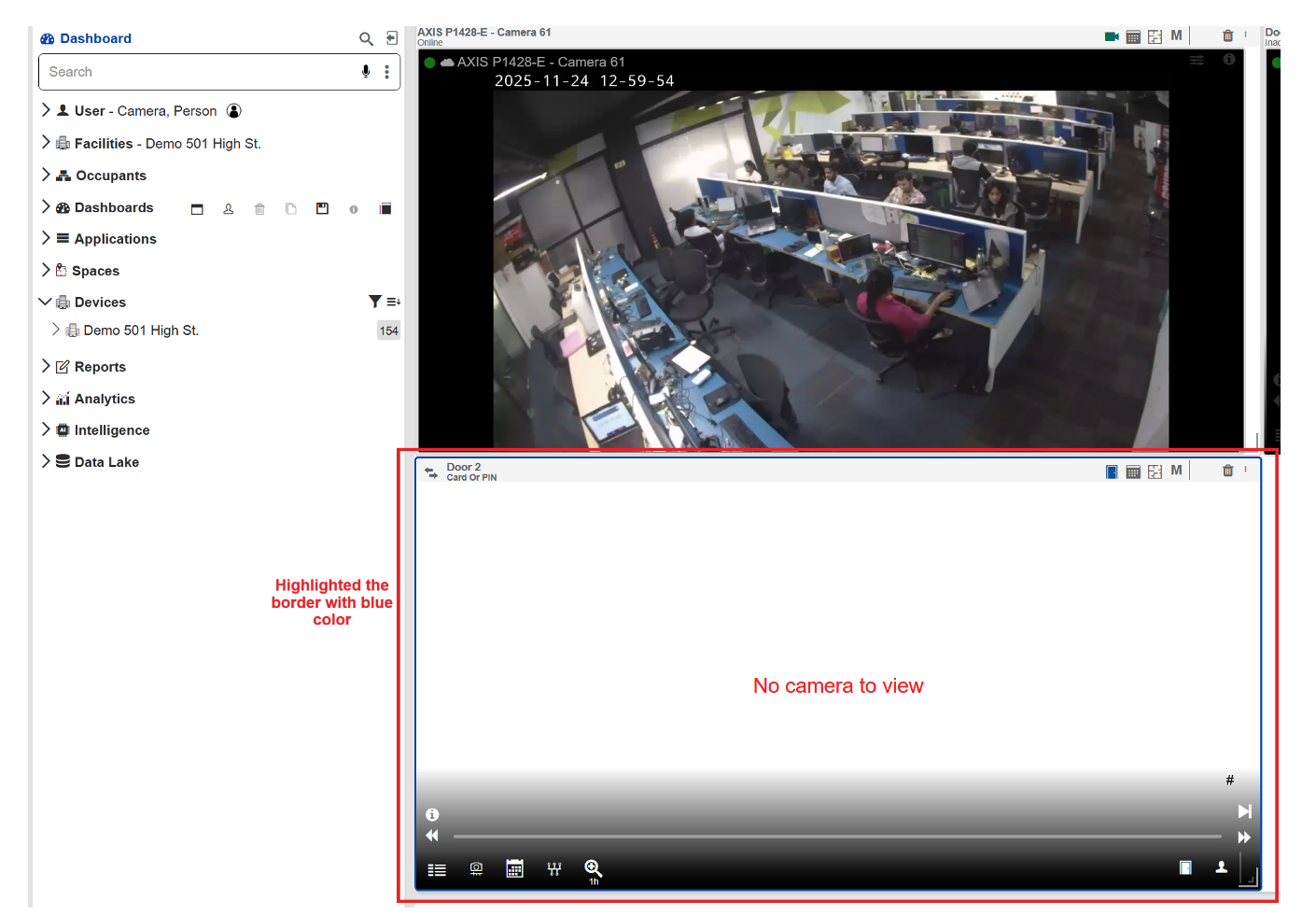Screen dimensions: 1316x915
Task: Open calendar icon in Door 2 bottom toolbar
Action: coord(514,869)
